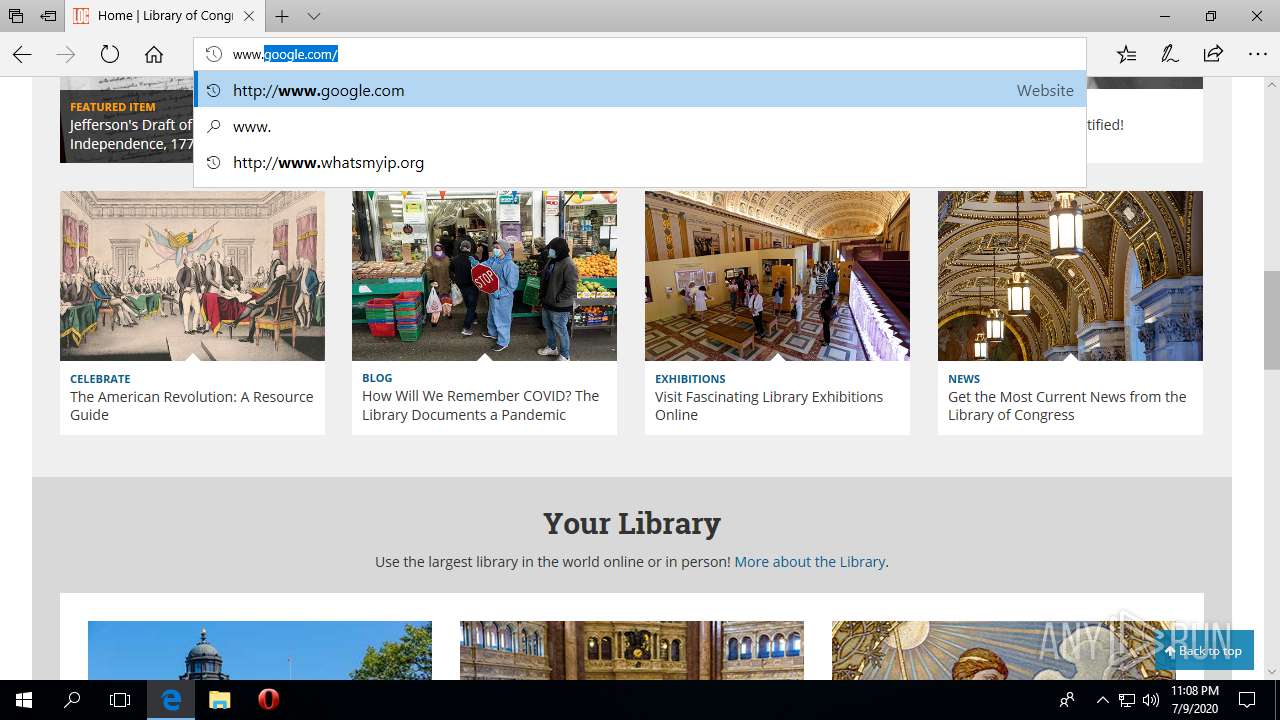Open Settings and more ellipsis menu

[x=1257, y=55]
